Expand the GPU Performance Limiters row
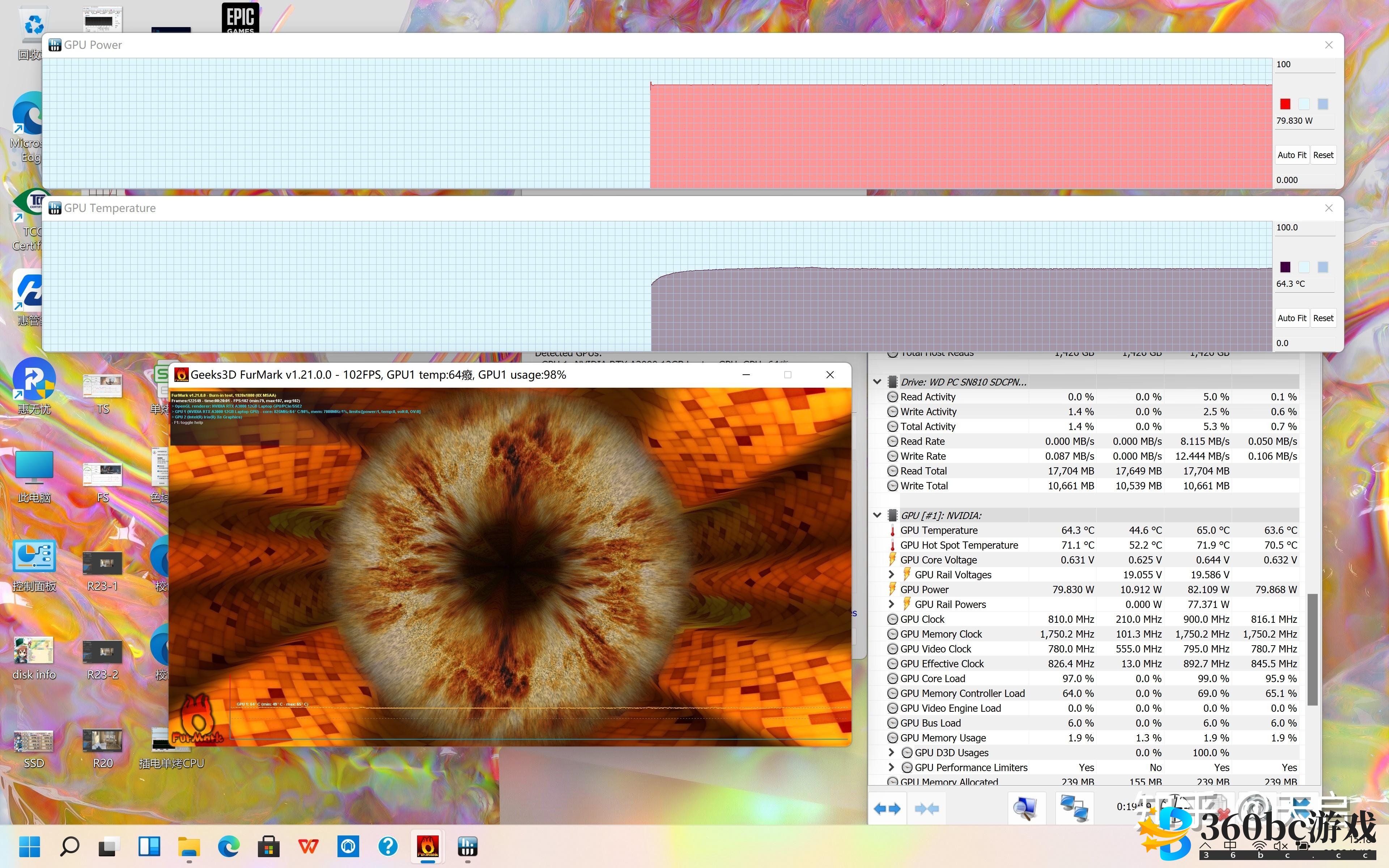This screenshot has height=868, width=1389. [891, 767]
